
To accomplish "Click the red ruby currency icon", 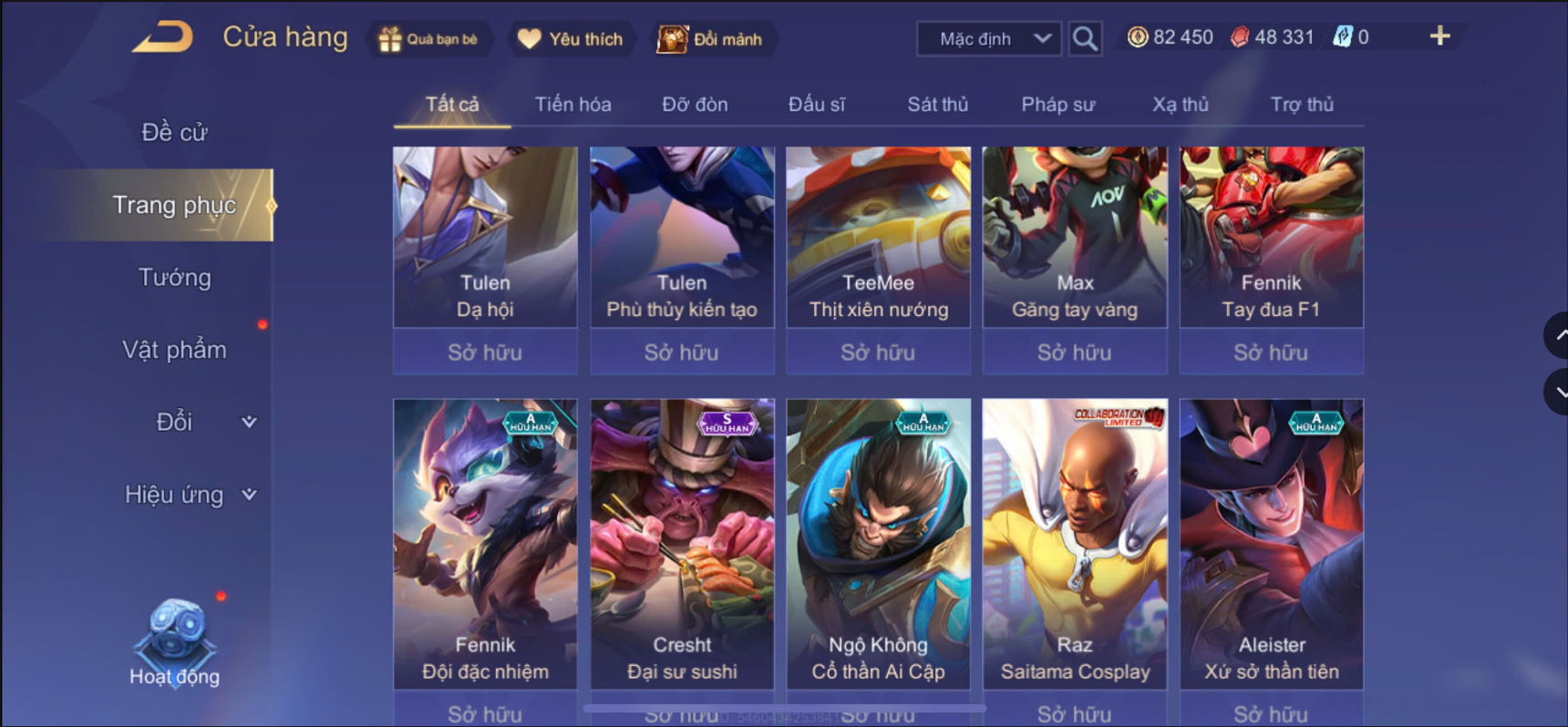I will coord(1240,37).
